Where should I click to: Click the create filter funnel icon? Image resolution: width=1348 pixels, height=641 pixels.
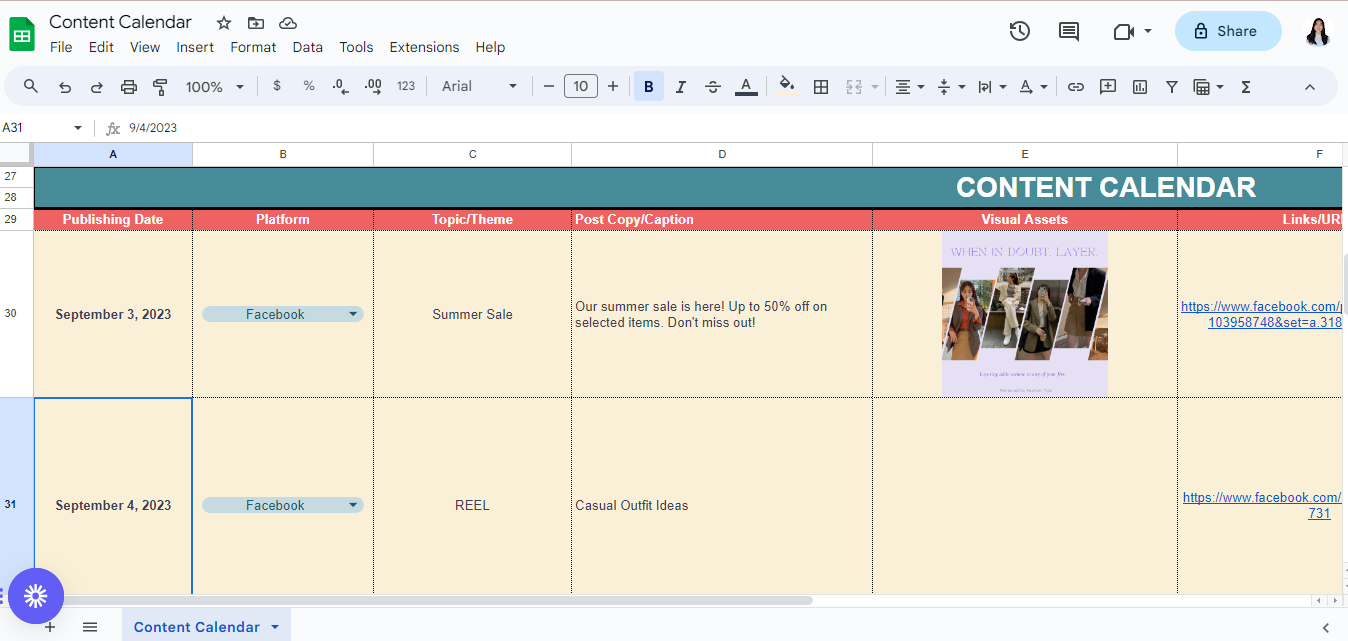point(1172,87)
